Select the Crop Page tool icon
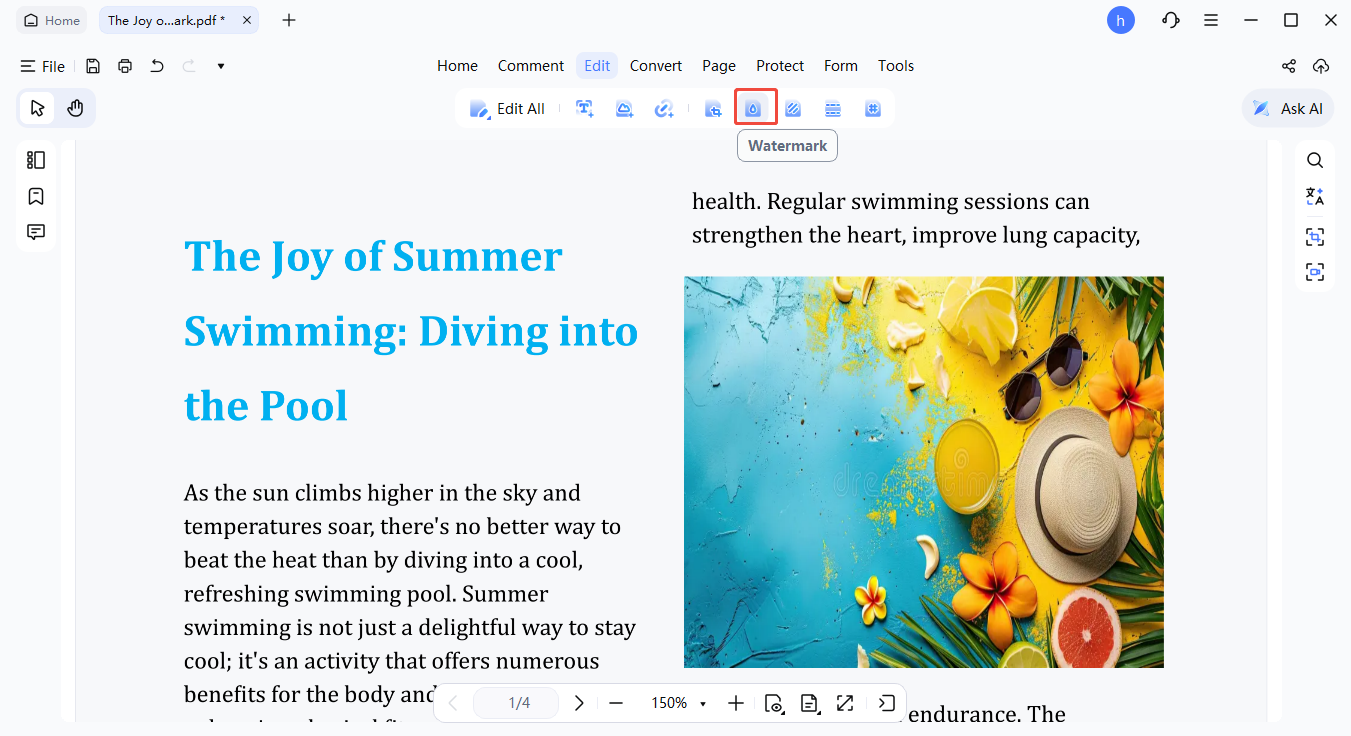Viewport: 1351px width, 736px height. pyautogui.click(x=713, y=109)
